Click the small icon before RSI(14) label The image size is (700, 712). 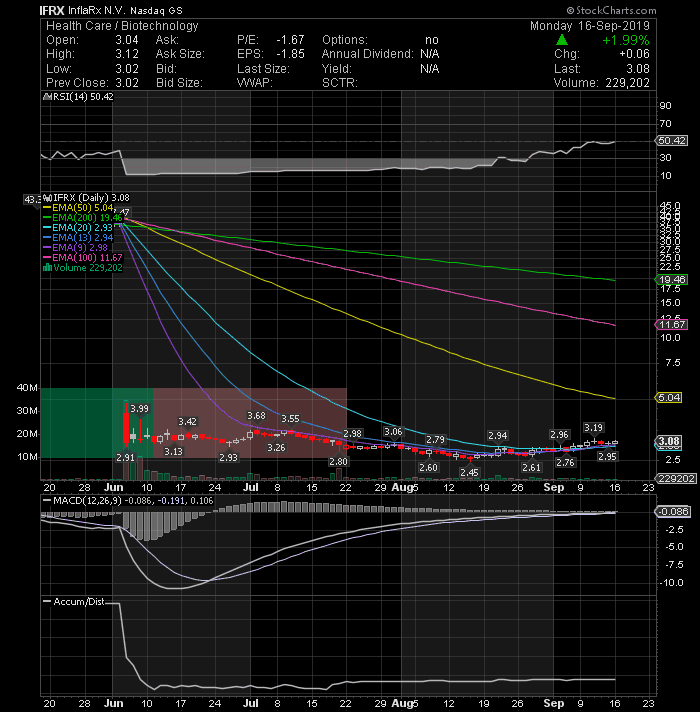(x=45, y=97)
